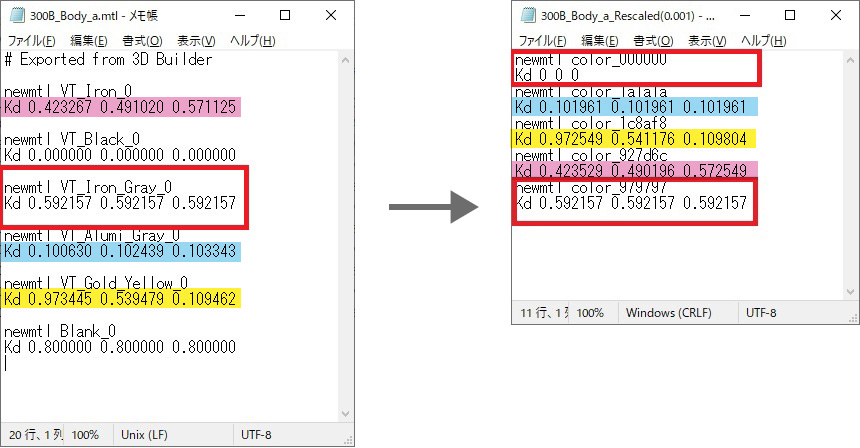Click 100% zoom status in Rescaled(0.001) window

(590, 313)
